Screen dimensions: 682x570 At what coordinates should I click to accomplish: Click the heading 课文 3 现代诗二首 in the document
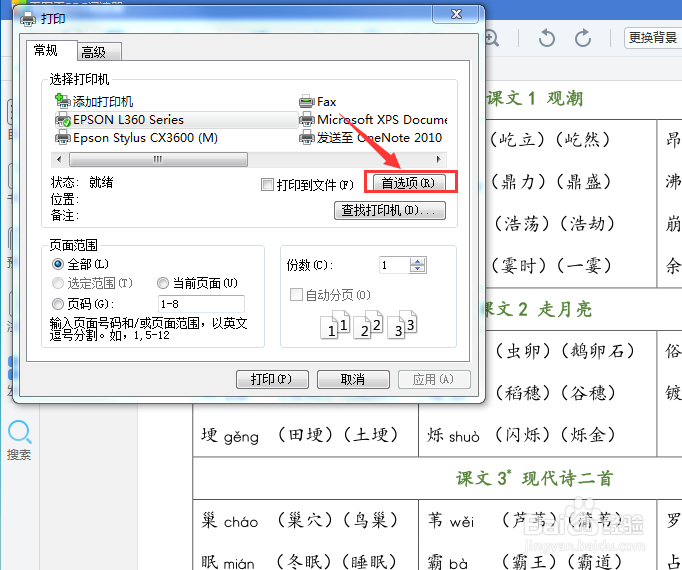[535, 478]
